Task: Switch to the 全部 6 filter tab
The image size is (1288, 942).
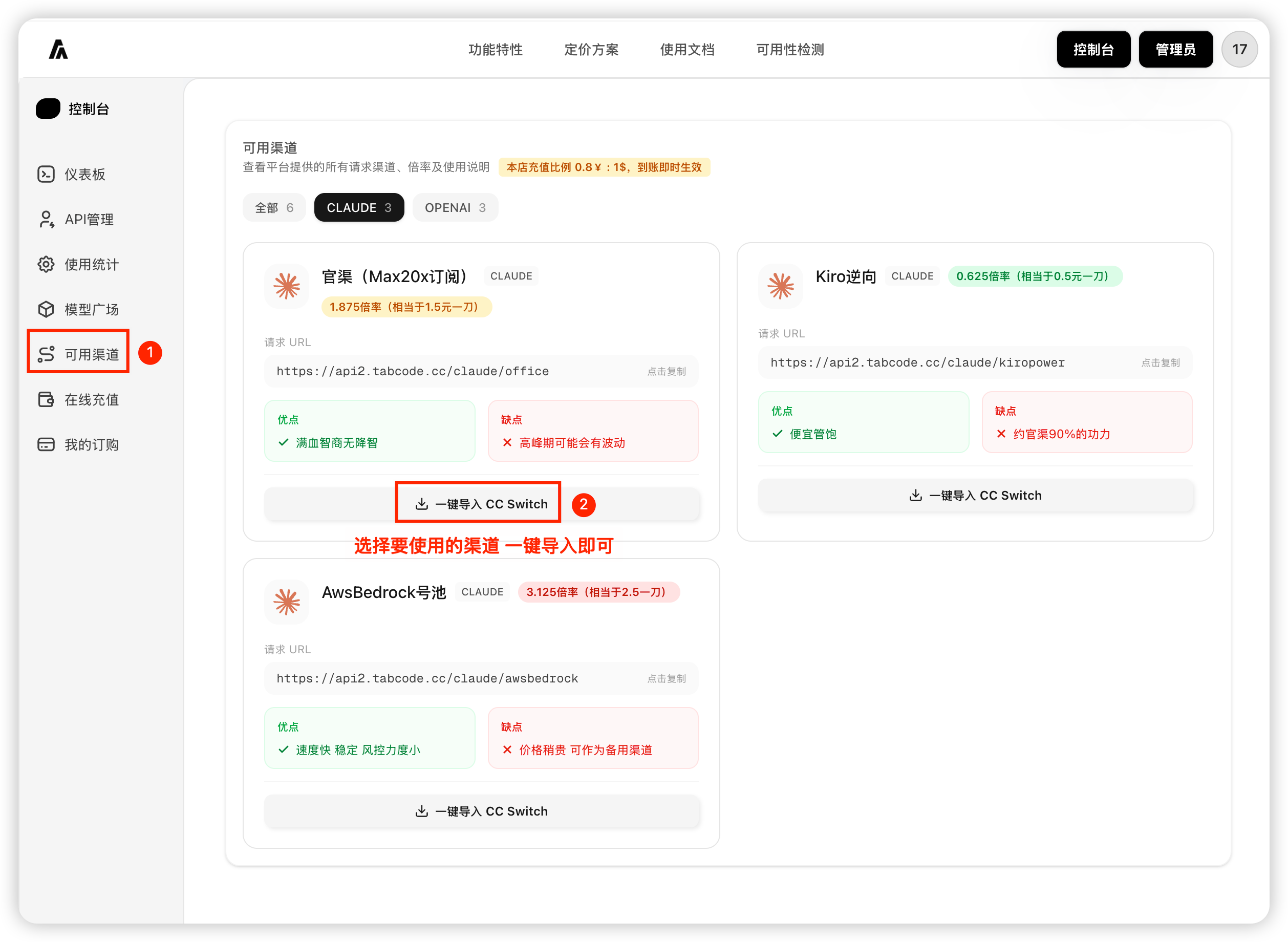Action: 274,207
